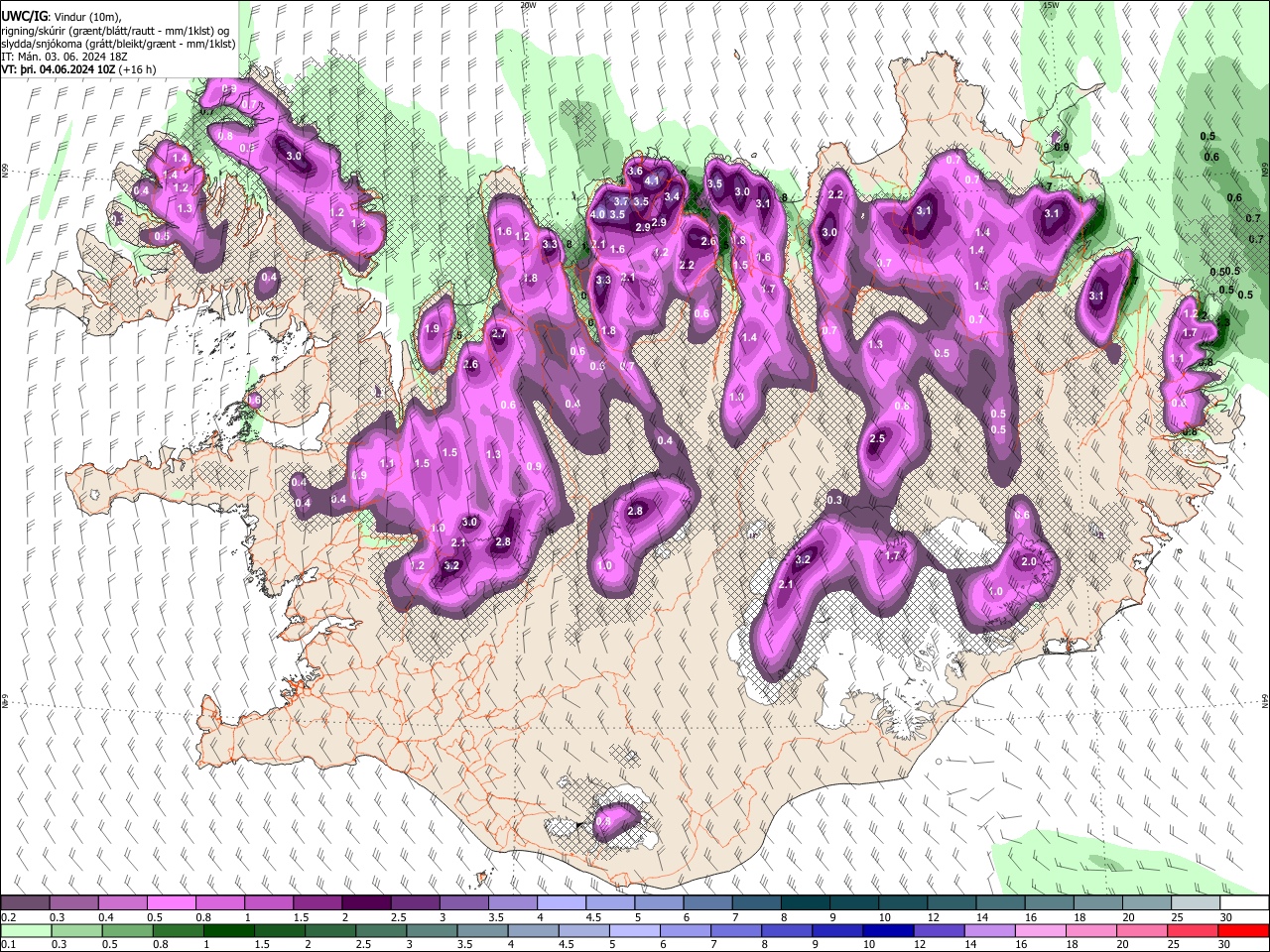Pick the darkest purple upper legend swatch between 2 and 2.5
This screenshot has width=1270, height=952.
click(x=366, y=903)
